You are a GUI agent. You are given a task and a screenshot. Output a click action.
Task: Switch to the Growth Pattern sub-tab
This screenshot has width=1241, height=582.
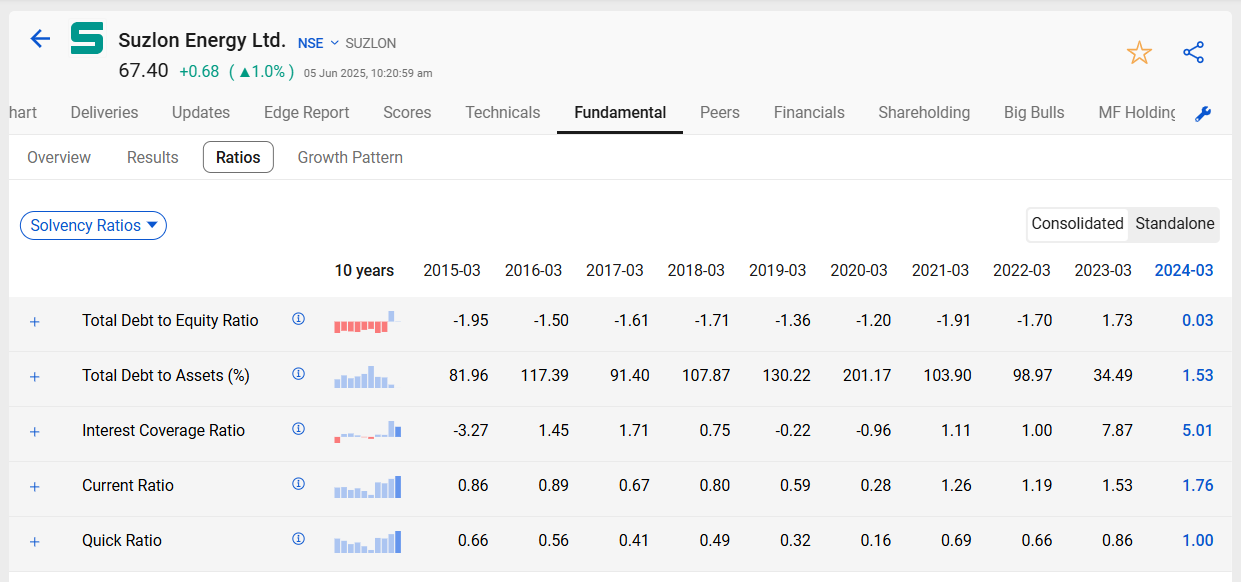coord(350,158)
